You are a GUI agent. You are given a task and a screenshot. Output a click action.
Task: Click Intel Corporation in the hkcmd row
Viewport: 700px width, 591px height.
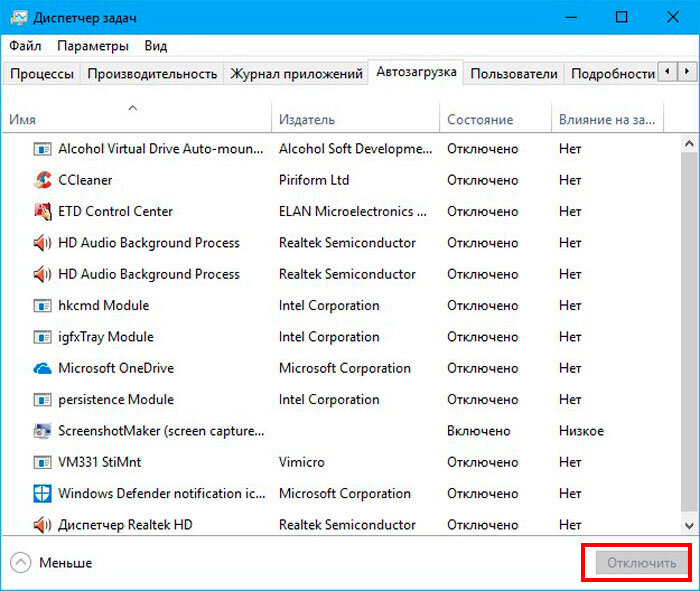[x=329, y=306]
